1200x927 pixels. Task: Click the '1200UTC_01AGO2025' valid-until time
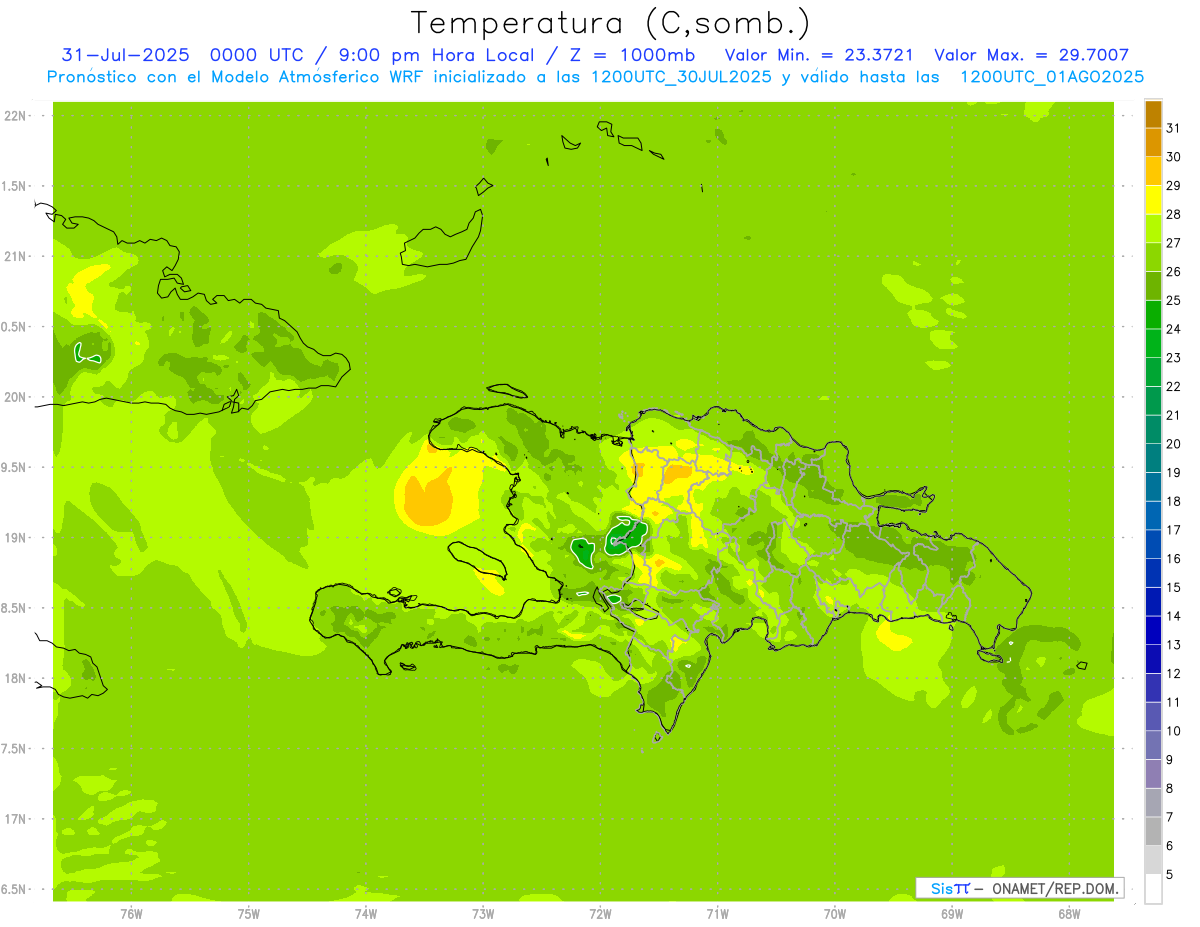[x=1052, y=77]
